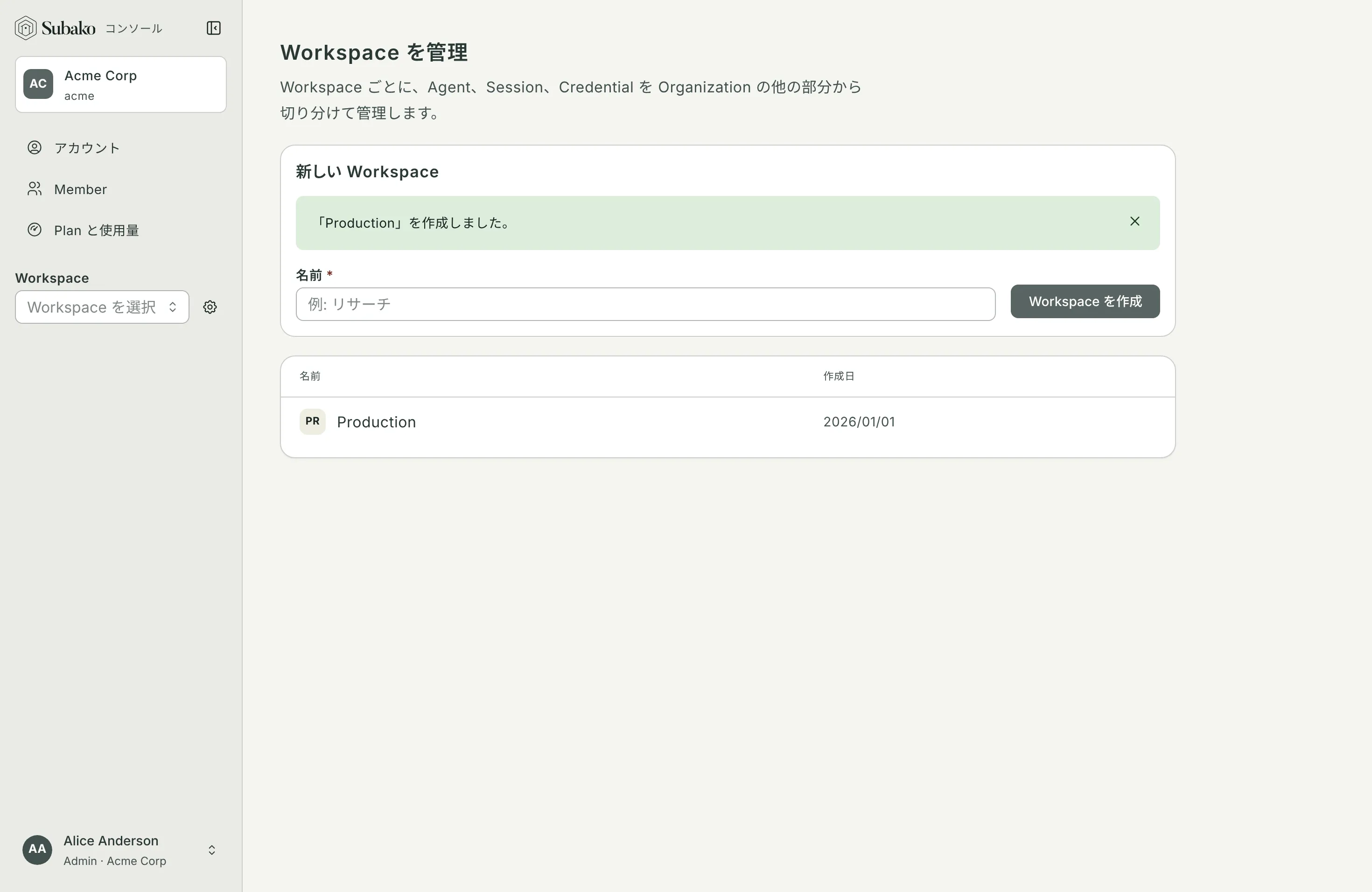The width and height of the screenshot is (1372, 892).
Task: Open Plan と使用量 page
Action: [120, 230]
